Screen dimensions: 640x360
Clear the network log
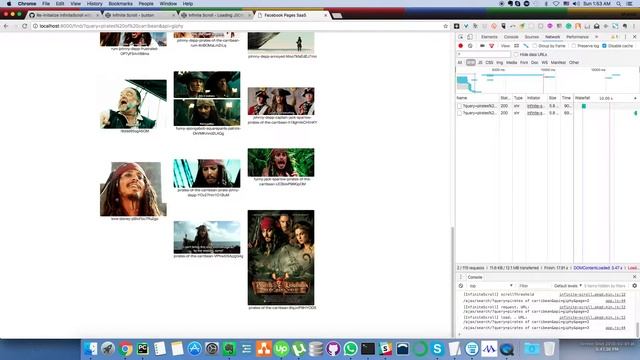(x=470, y=46)
